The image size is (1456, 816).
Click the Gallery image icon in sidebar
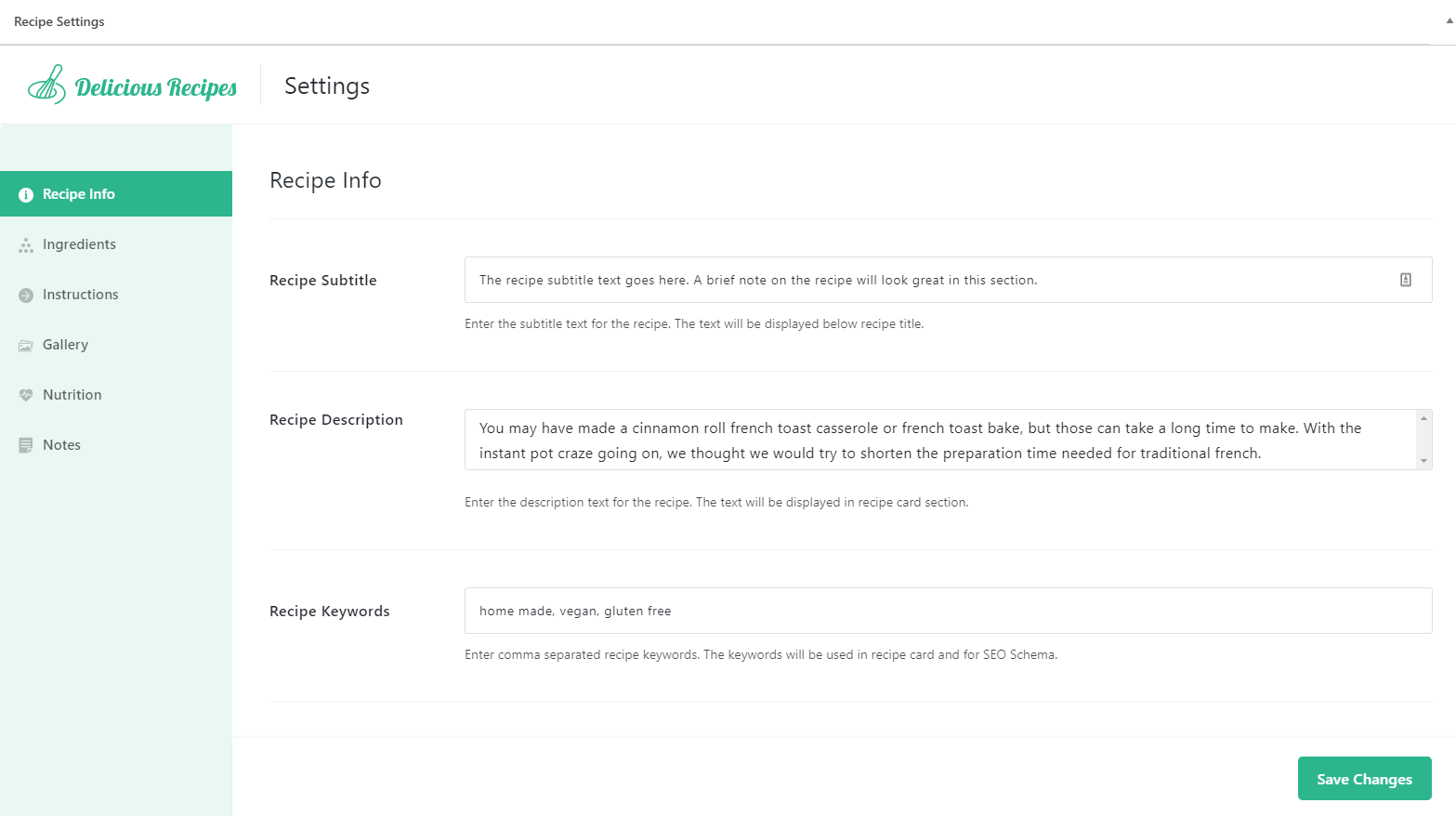pyautogui.click(x=26, y=346)
